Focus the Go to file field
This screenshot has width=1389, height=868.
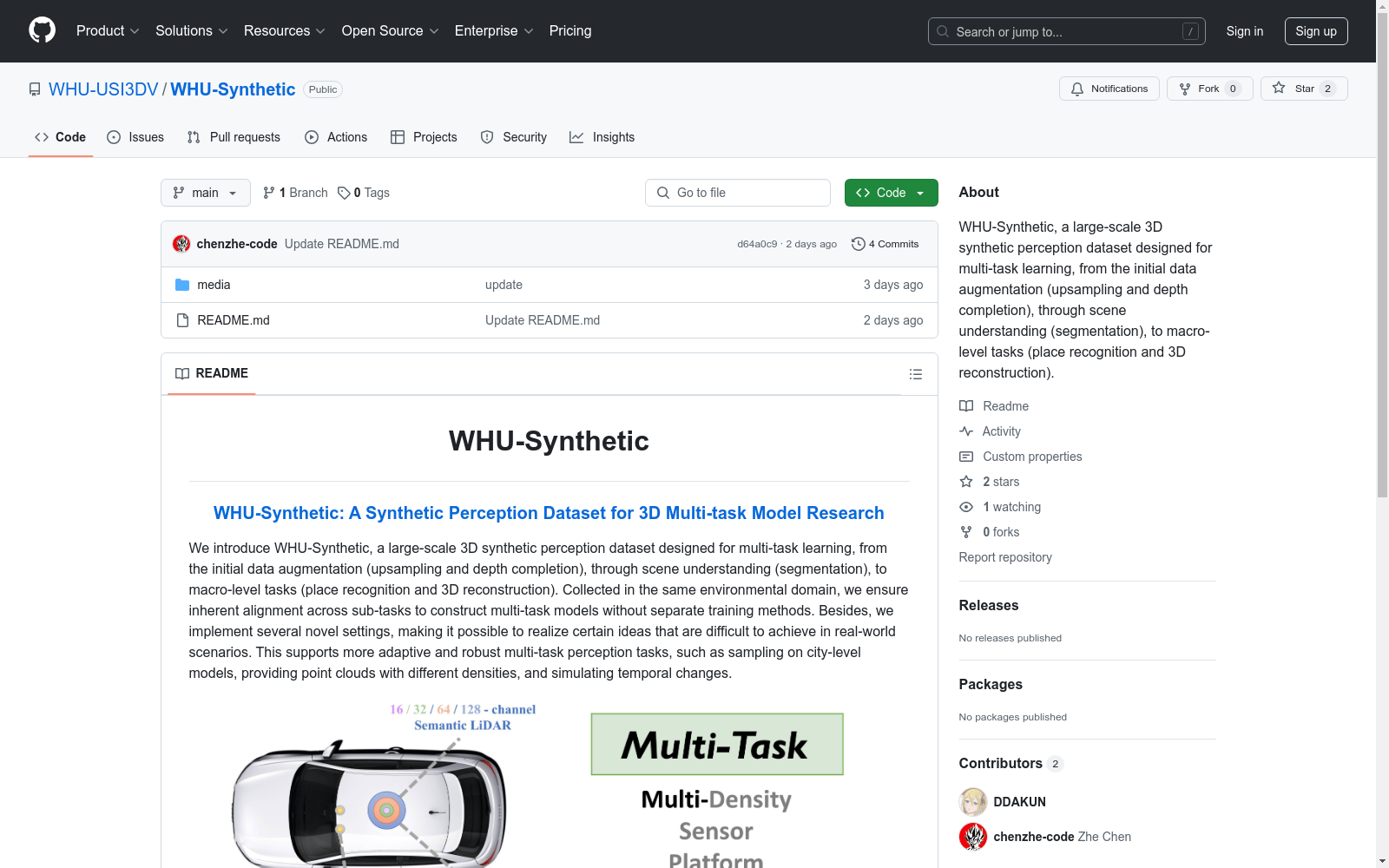point(738,193)
